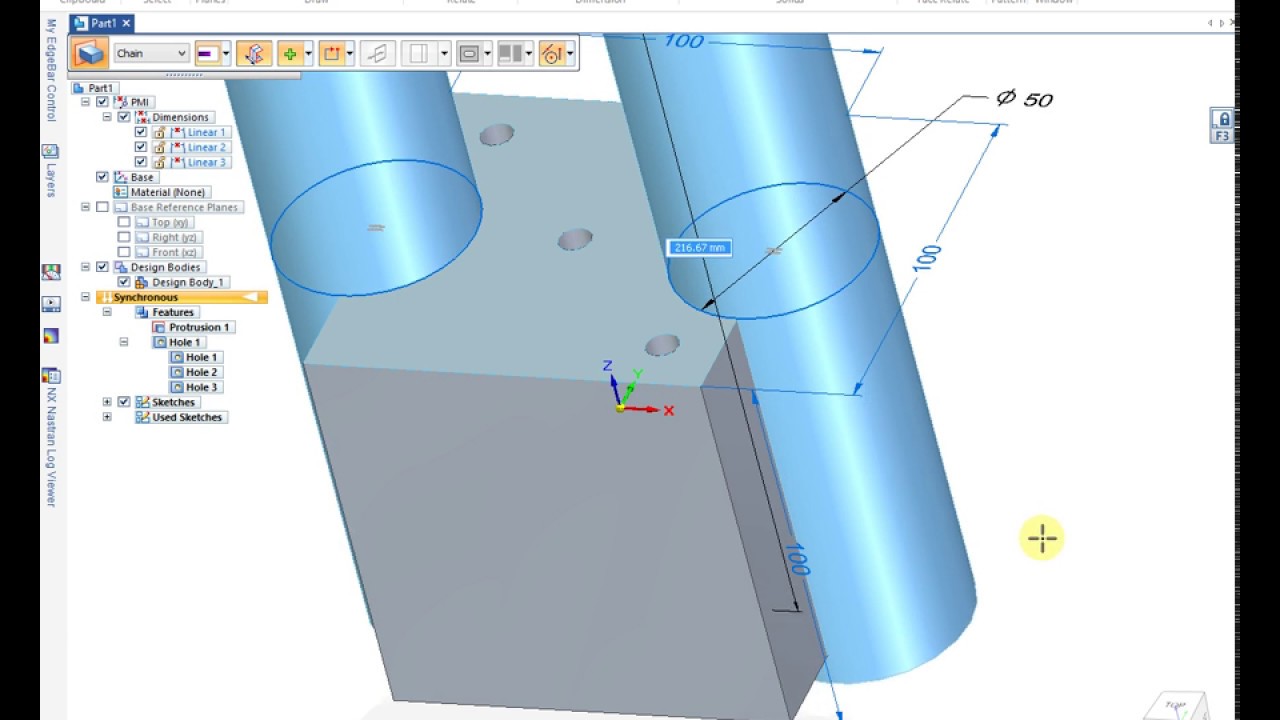Expand the Sketches node
The width and height of the screenshot is (1280, 720).
tap(107, 402)
